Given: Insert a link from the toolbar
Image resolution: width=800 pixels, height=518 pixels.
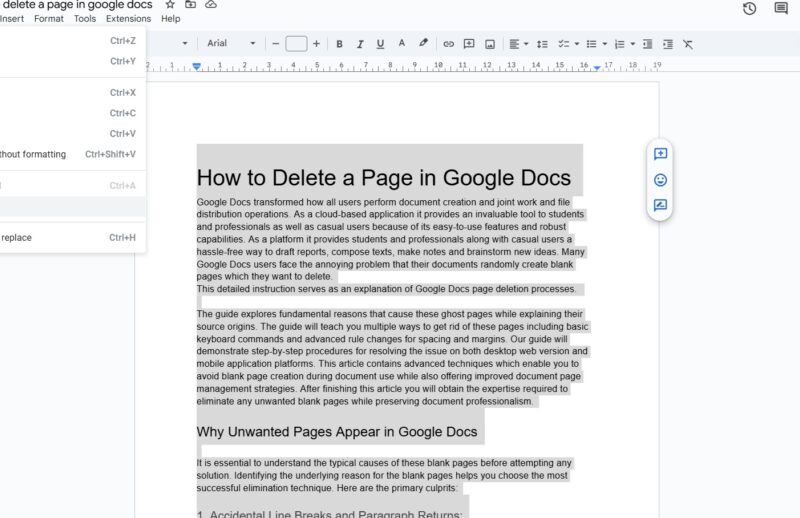Looking at the screenshot, I should [x=448, y=44].
